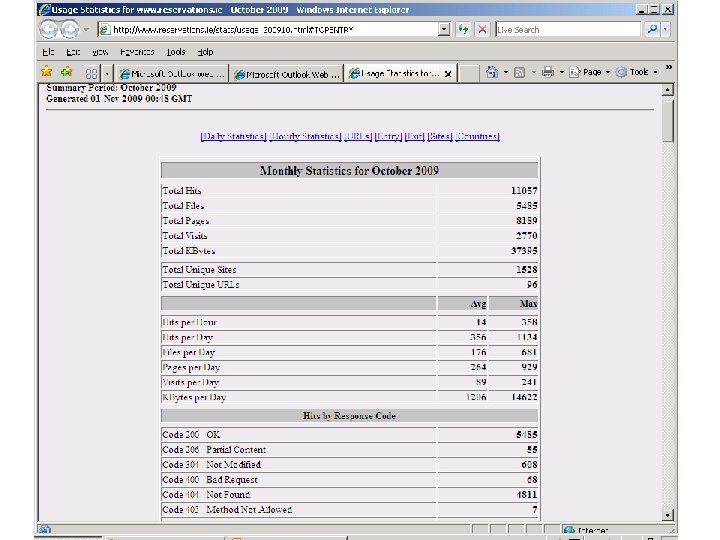Viewport: 720px width, 540px height.
Task: Click the Add to Favorites icon
Action: click(x=67, y=72)
